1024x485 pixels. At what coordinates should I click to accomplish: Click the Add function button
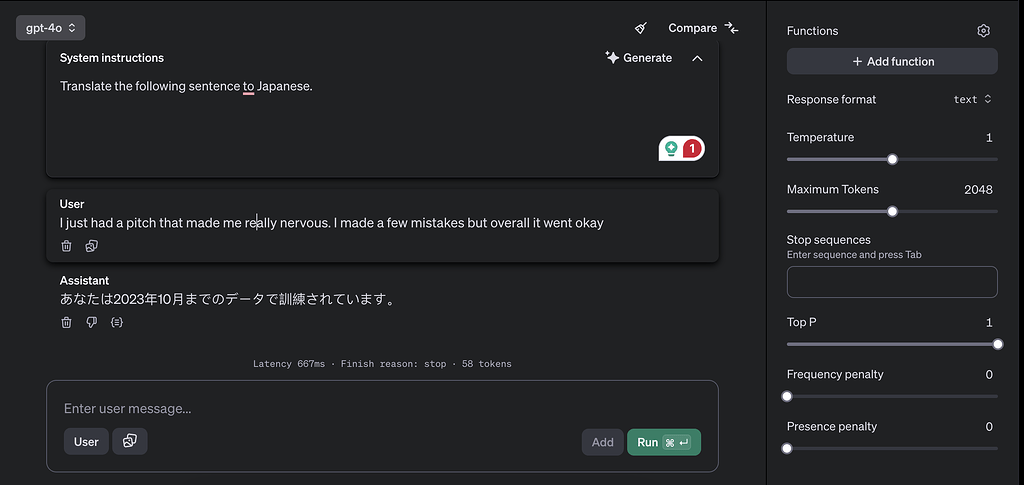(x=892, y=61)
